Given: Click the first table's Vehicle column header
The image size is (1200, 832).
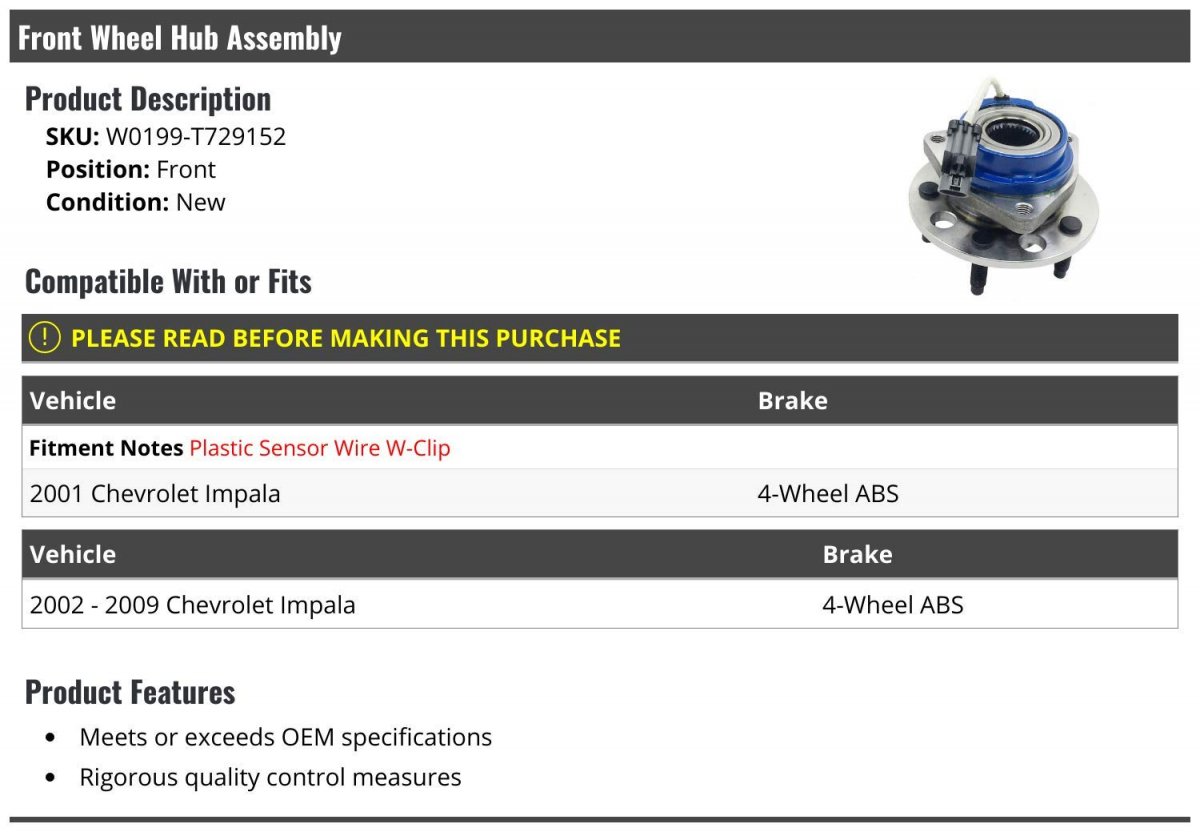Looking at the screenshot, I should click(73, 401).
